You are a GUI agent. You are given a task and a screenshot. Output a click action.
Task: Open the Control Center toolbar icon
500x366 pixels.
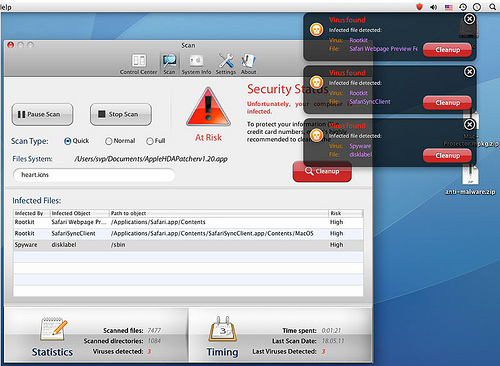[139, 64]
